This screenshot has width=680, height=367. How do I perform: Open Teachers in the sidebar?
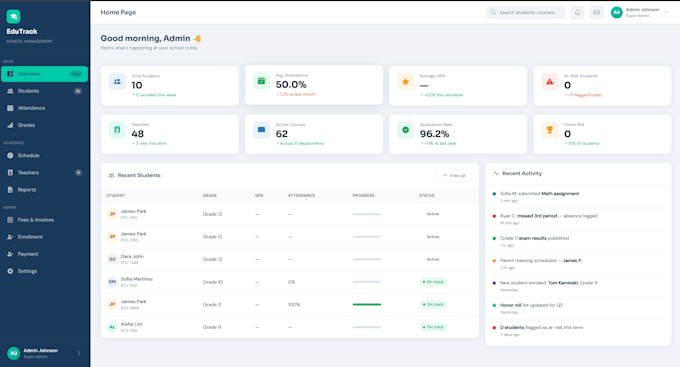pyautogui.click(x=44, y=173)
